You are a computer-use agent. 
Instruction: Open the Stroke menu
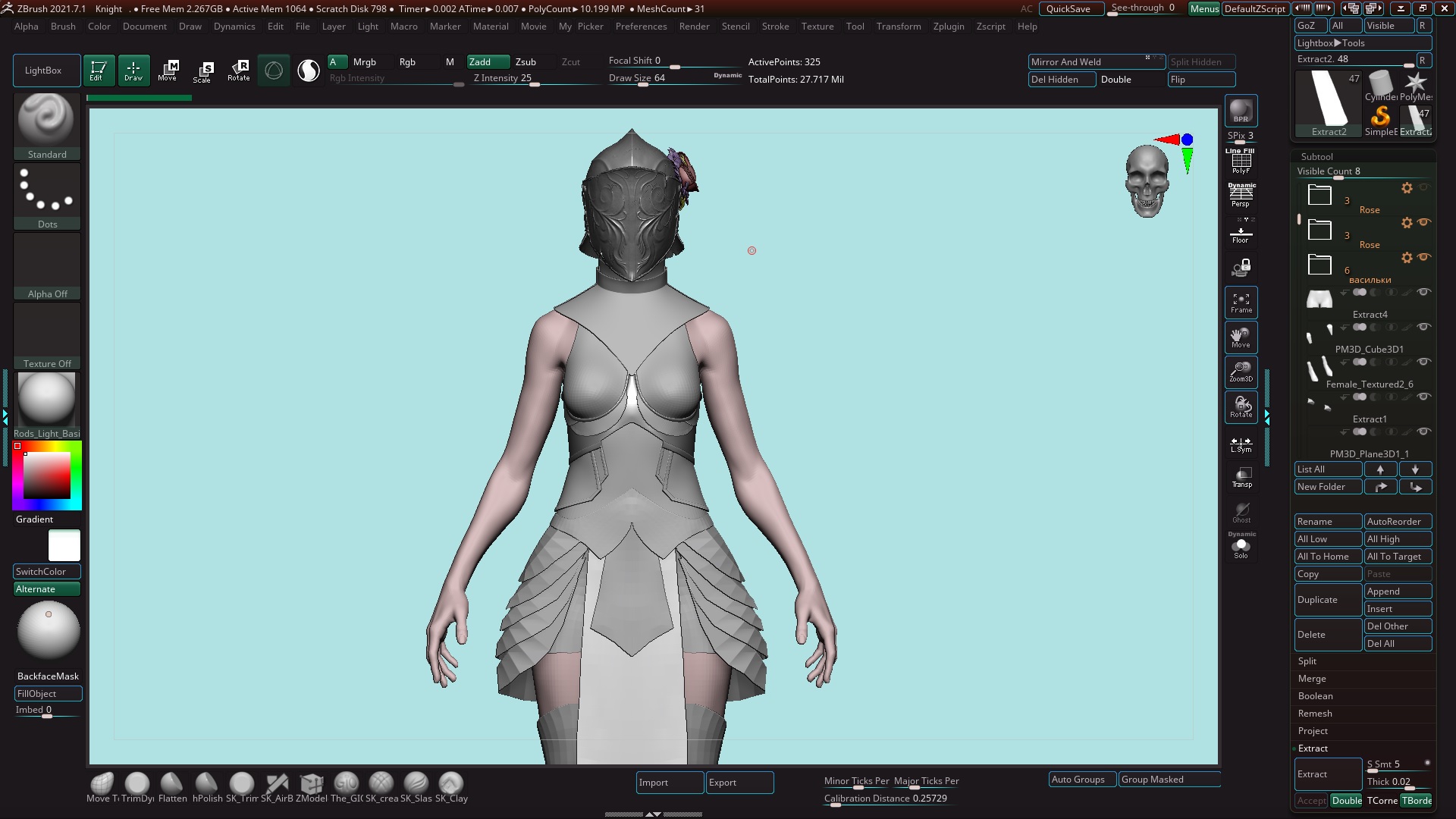point(775,27)
